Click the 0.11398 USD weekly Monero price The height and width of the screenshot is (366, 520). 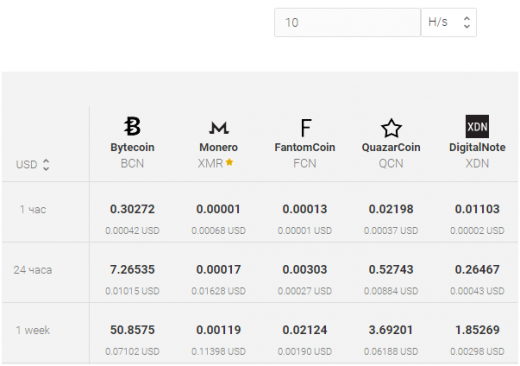(x=218, y=351)
